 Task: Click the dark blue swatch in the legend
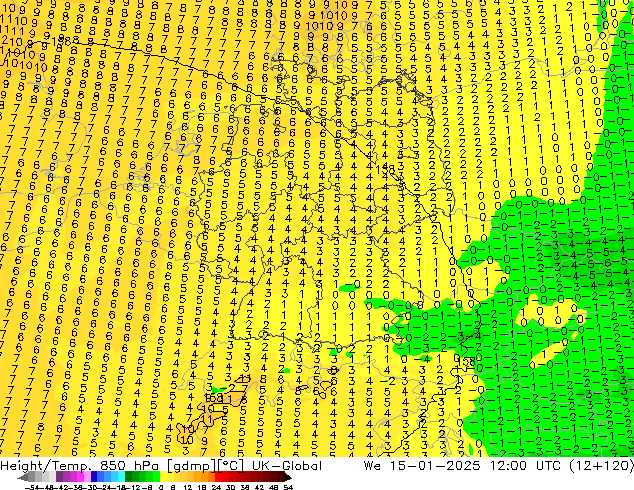pos(94,478)
